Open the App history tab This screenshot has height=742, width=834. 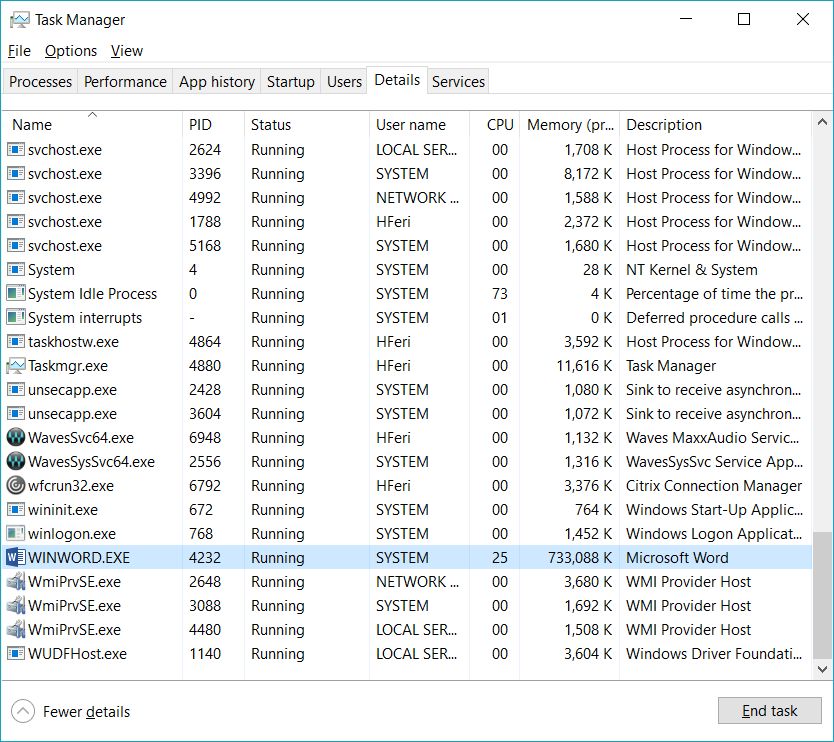216,81
